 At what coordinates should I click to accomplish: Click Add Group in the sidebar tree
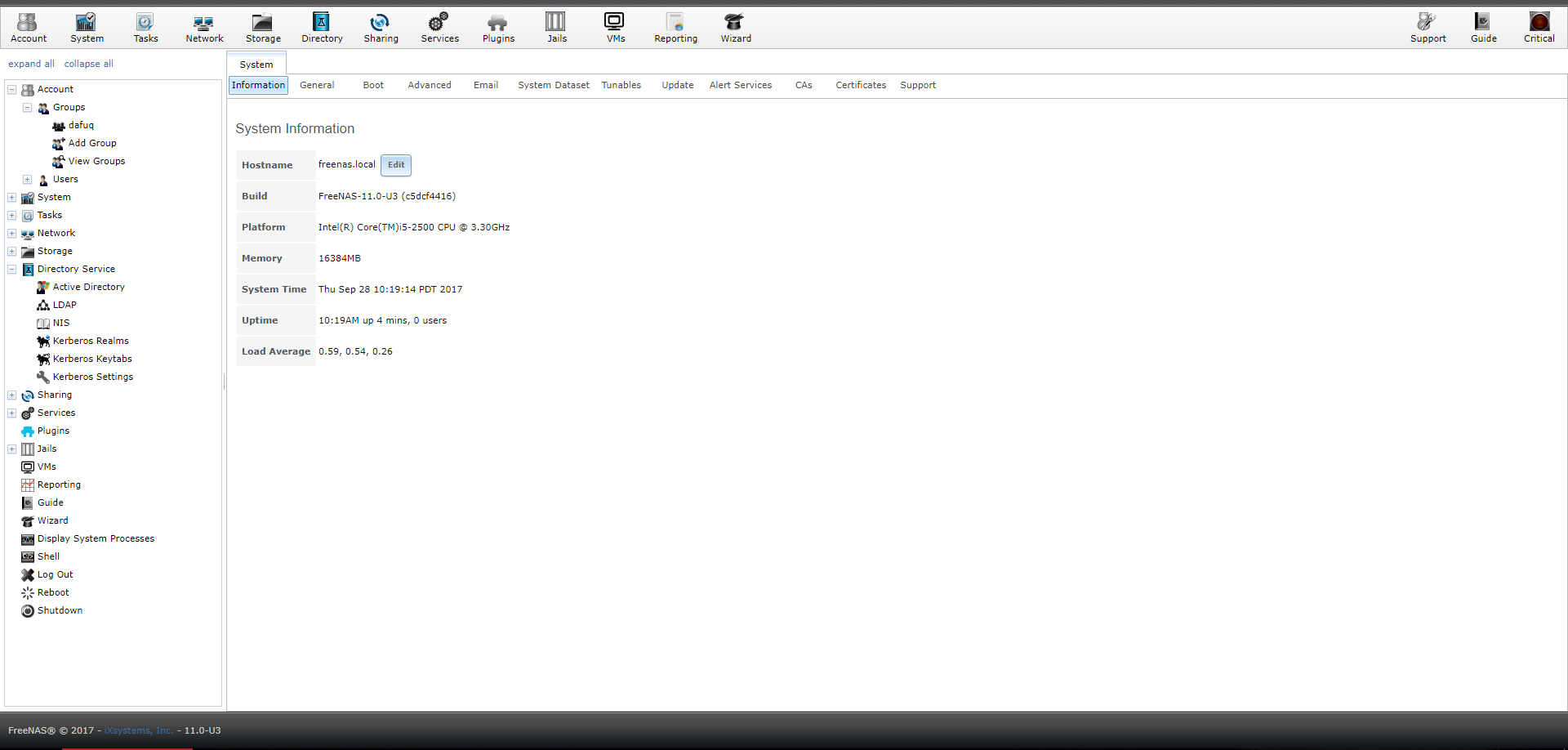[x=92, y=144]
